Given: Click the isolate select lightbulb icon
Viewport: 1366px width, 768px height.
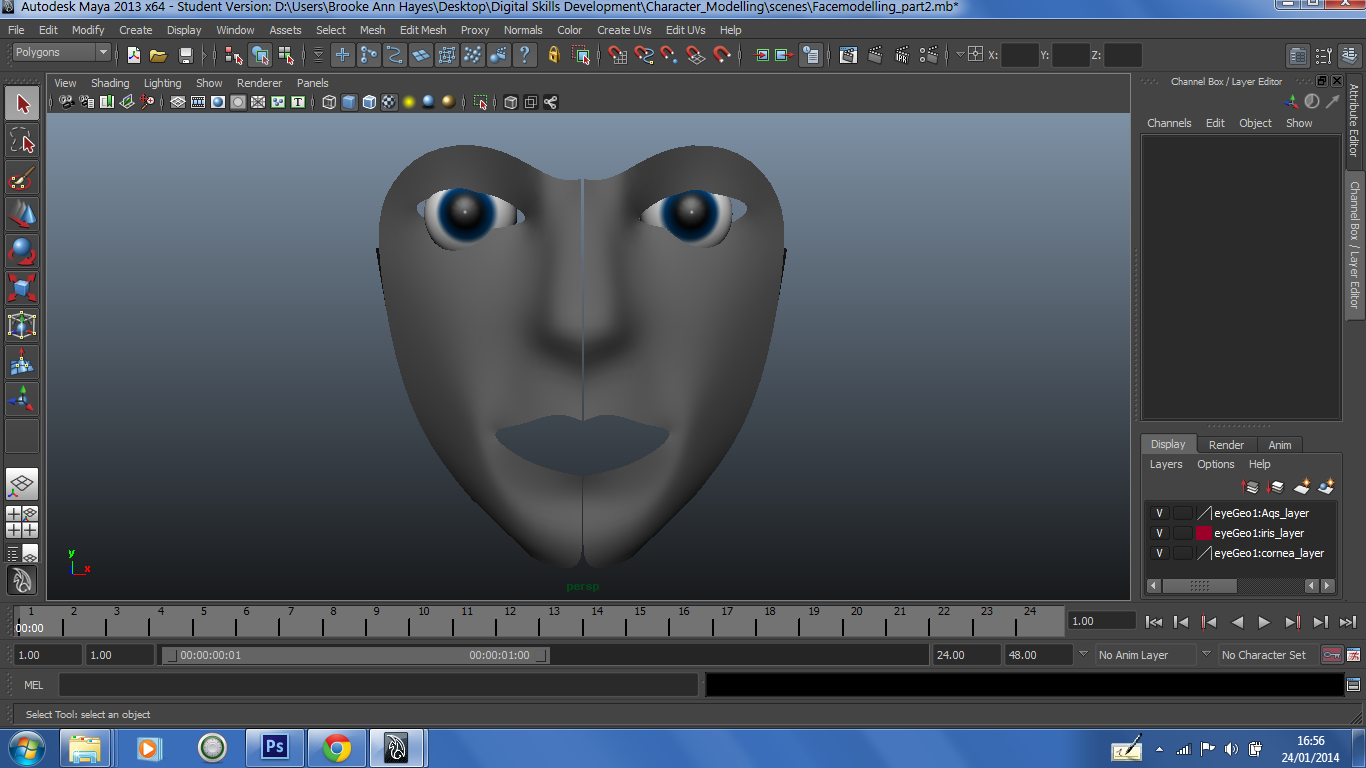Looking at the screenshot, I should (x=410, y=101).
